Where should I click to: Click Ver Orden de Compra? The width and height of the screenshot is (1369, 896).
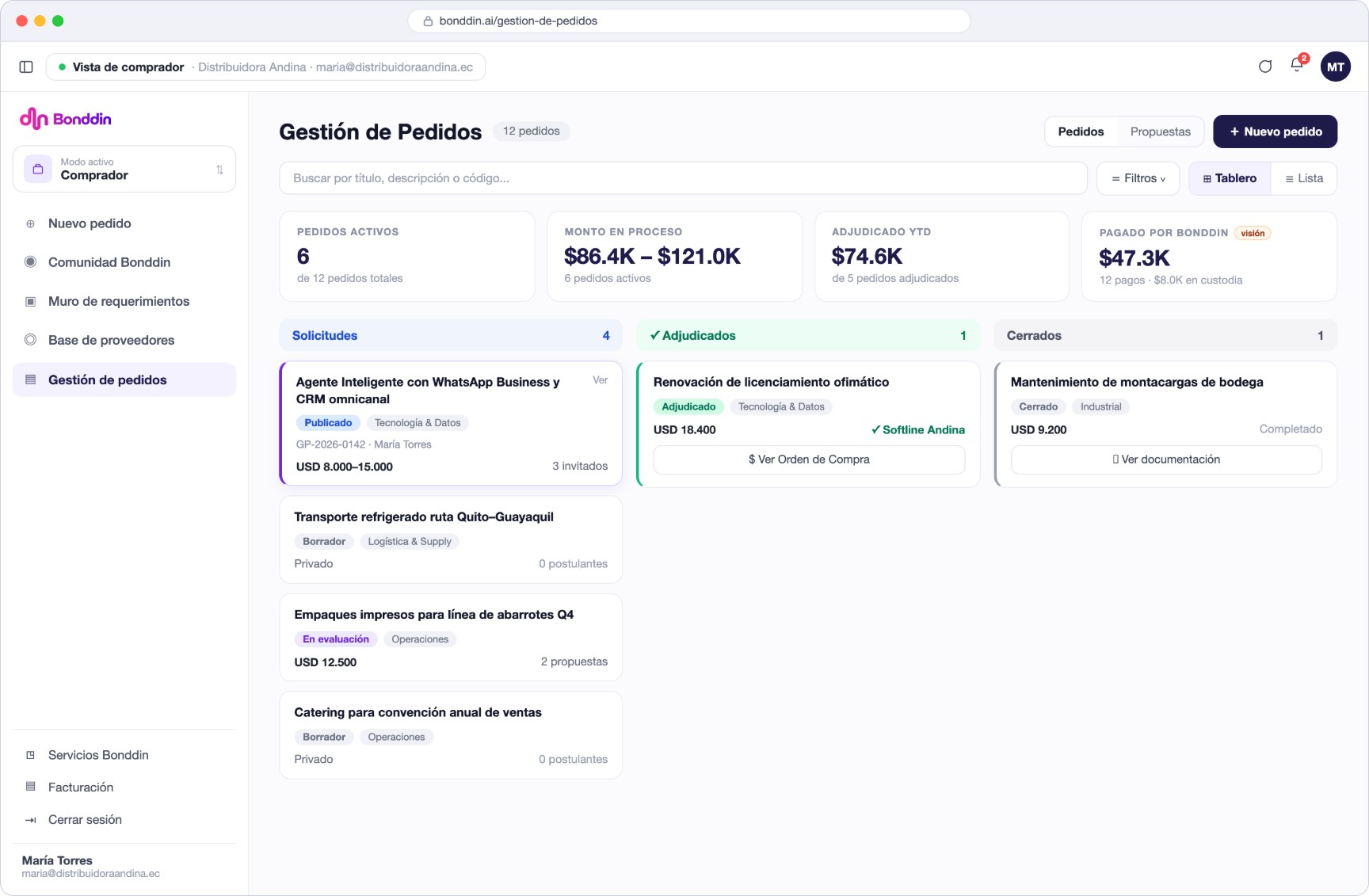click(x=809, y=459)
